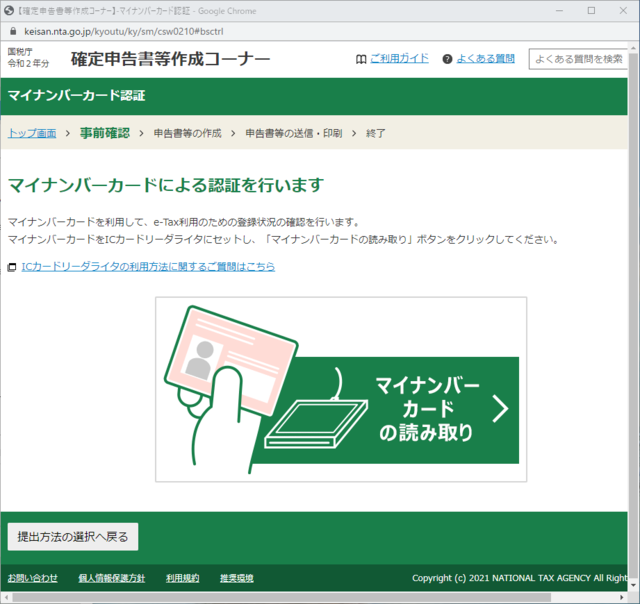Click the heading マイナンバーカードによる認証を行います
Image resolution: width=640 pixels, height=604 pixels.
[x=166, y=185]
